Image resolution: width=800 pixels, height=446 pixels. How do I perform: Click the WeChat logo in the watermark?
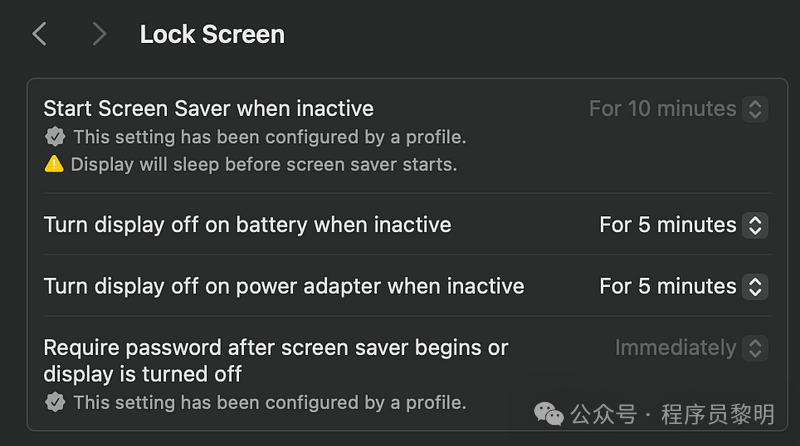[548, 412]
